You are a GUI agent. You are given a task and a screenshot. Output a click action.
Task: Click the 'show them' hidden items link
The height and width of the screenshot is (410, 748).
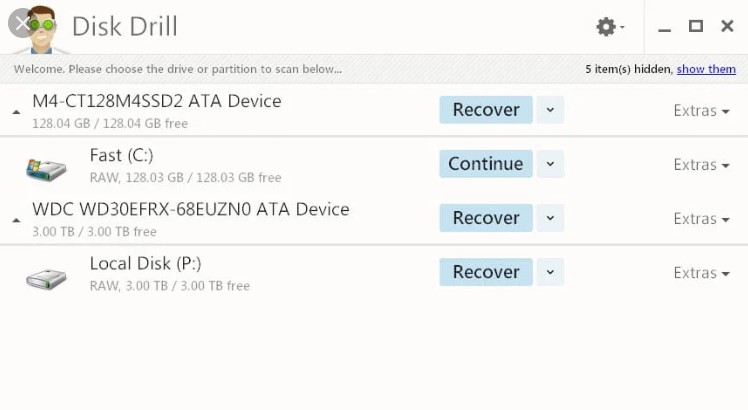[x=706, y=69]
